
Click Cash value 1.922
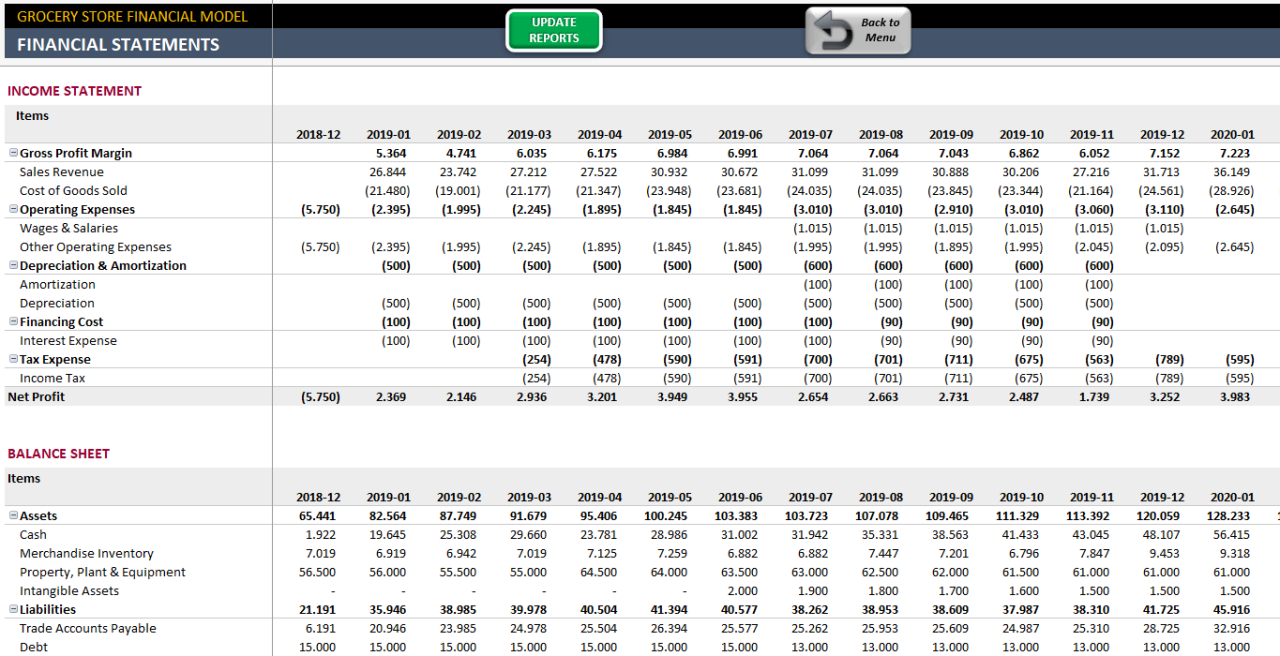pos(321,534)
